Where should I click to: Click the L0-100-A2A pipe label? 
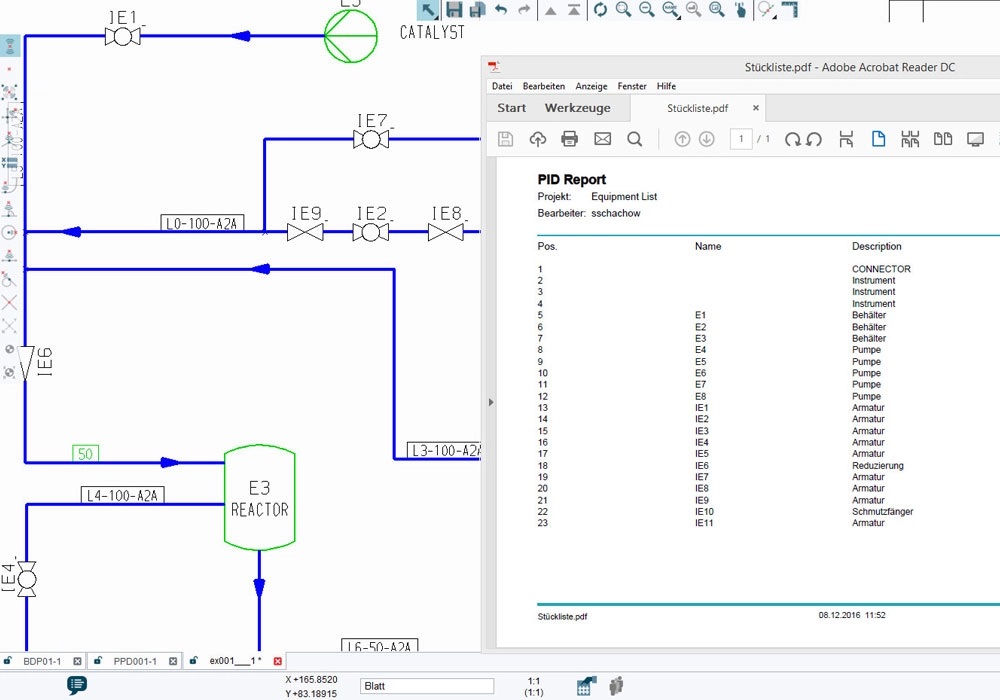coord(202,223)
